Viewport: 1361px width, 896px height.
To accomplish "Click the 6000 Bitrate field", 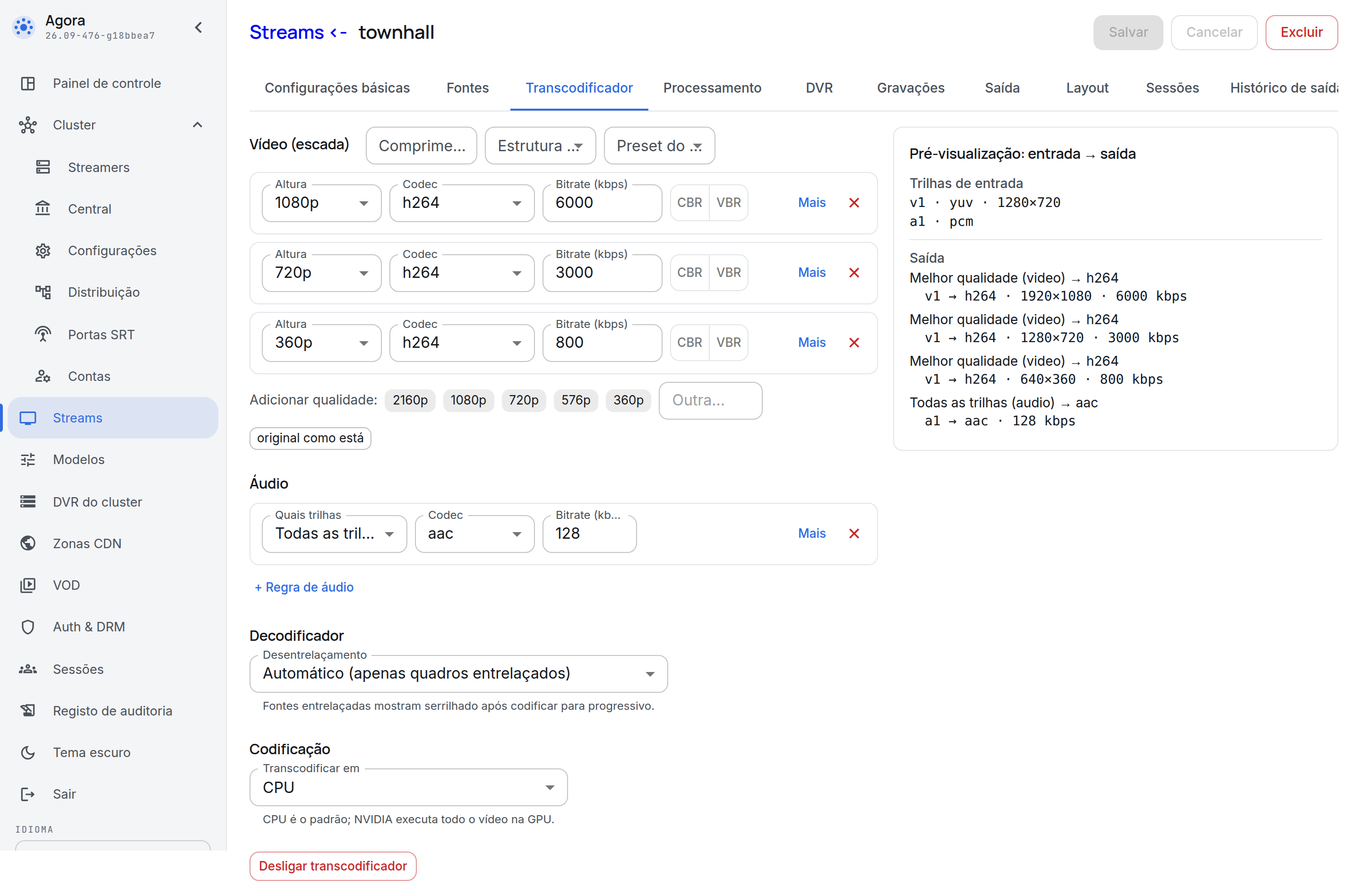I will coord(602,203).
